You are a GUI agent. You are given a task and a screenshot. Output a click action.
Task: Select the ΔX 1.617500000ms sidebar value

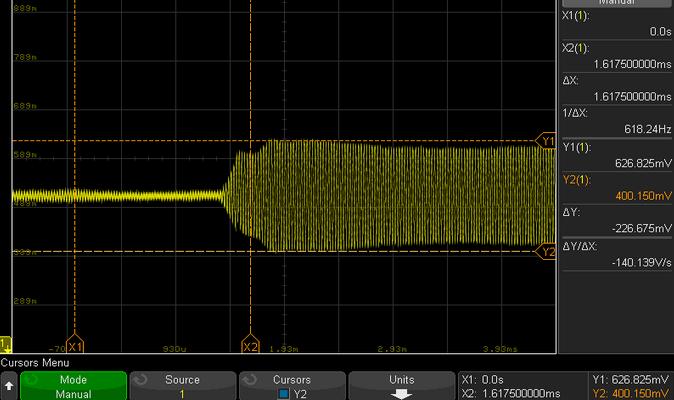pos(616,89)
